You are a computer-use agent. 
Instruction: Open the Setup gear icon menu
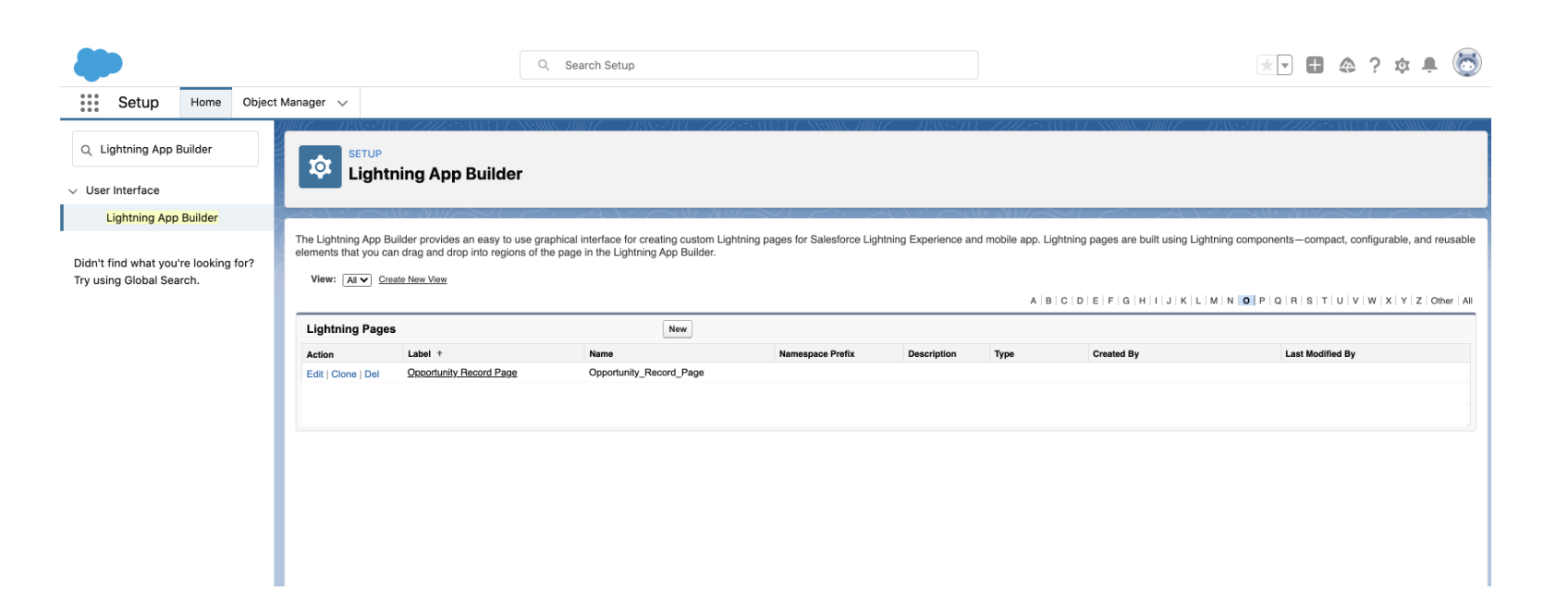point(1402,65)
